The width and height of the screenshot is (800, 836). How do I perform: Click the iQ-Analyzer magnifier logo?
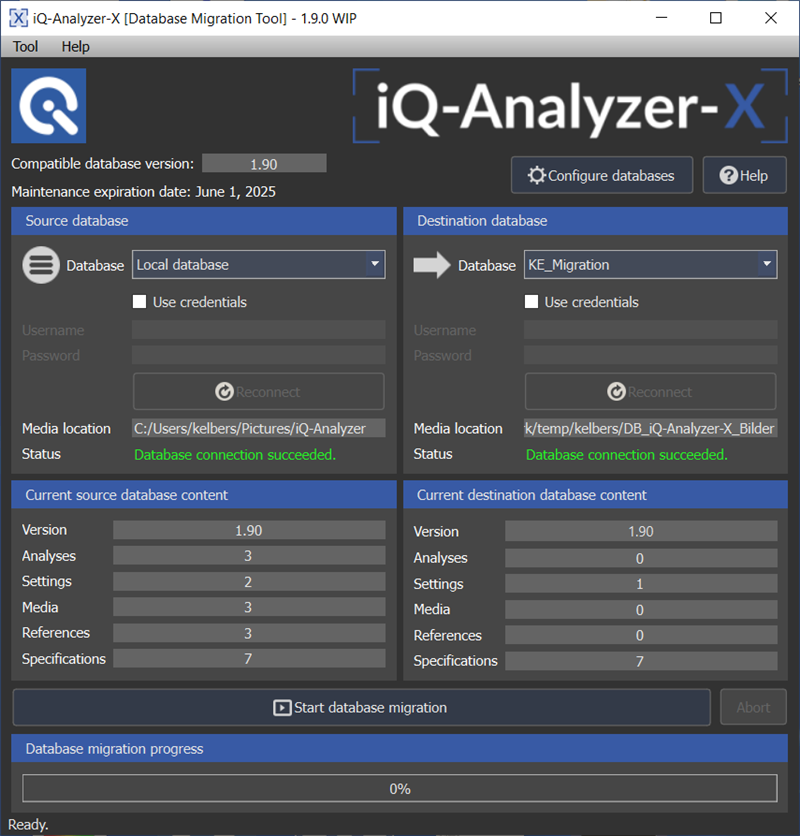[49, 106]
